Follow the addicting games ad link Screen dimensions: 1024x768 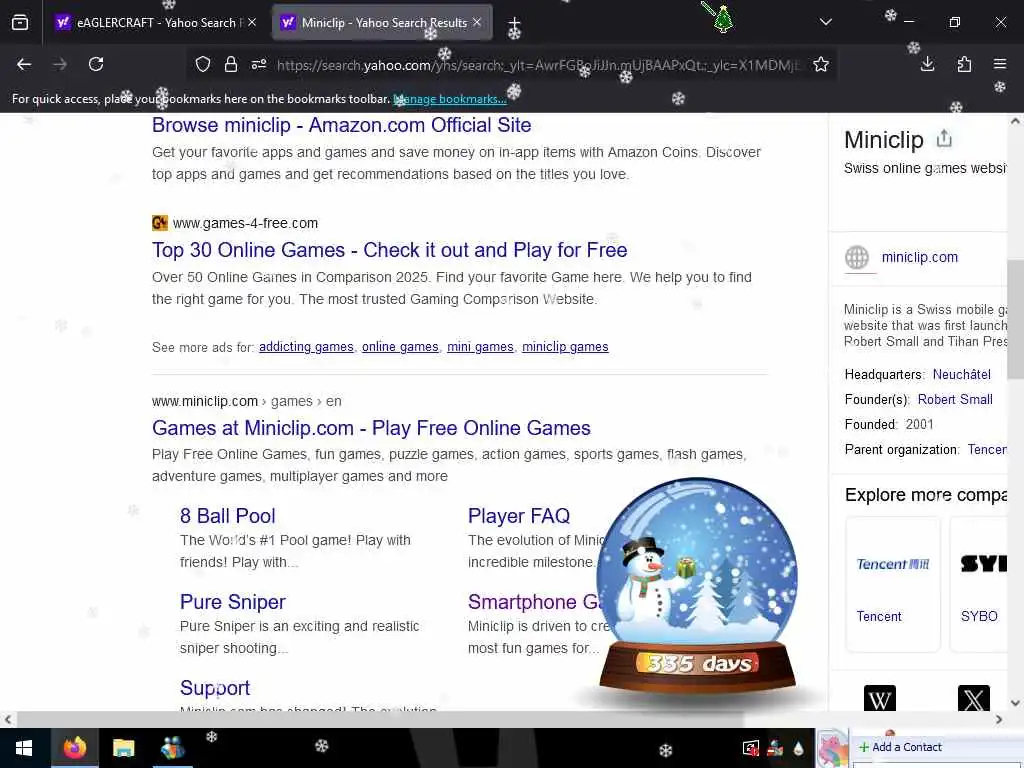click(306, 347)
